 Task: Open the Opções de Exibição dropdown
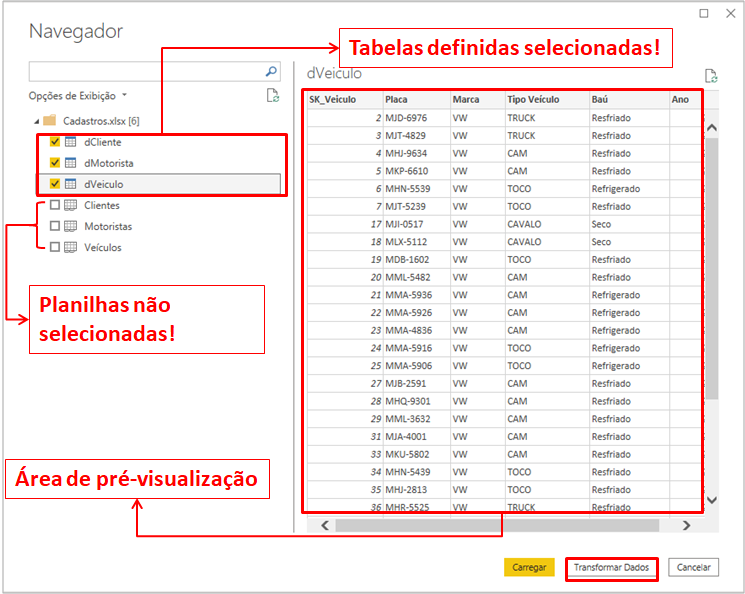tap(78, 96)
